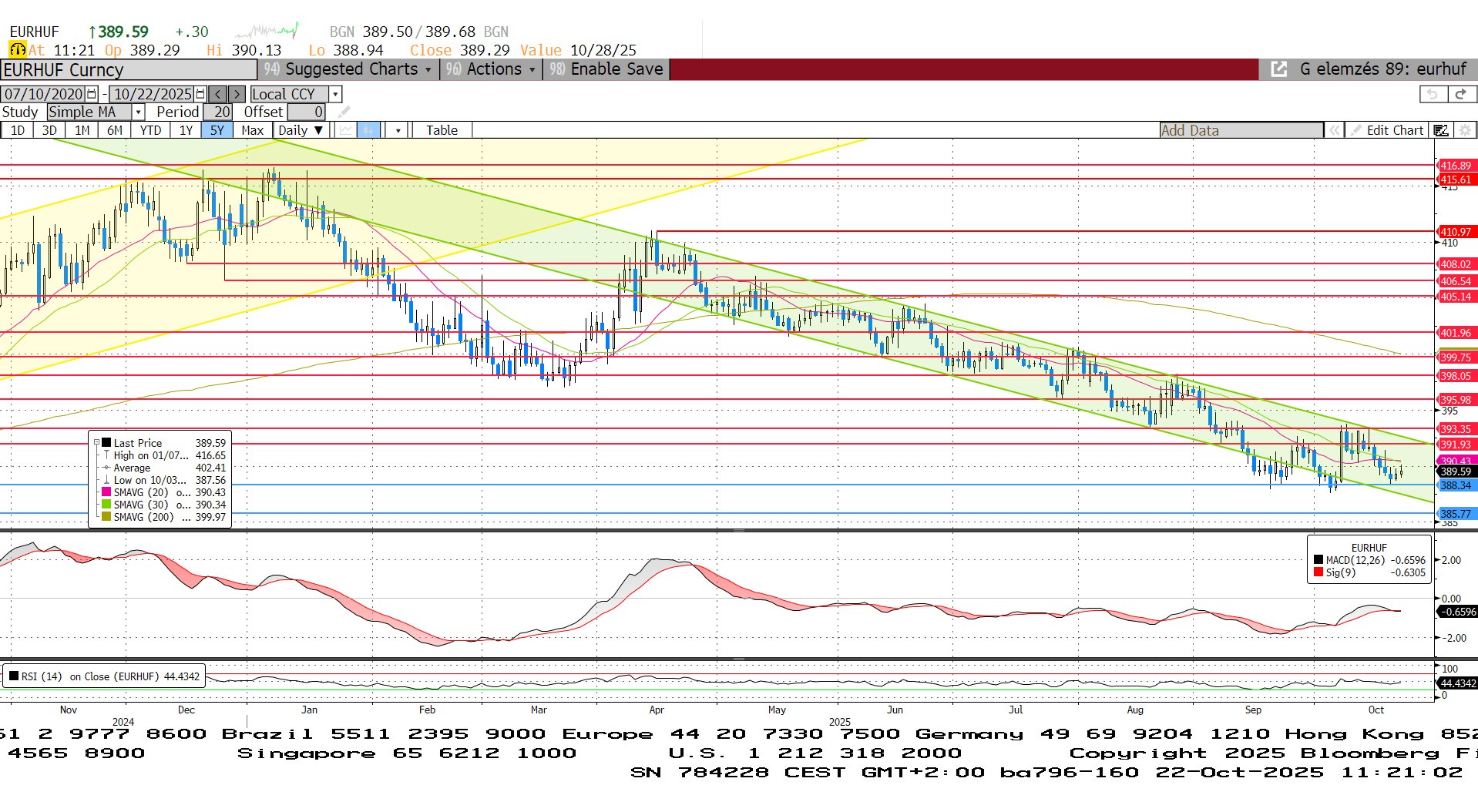This screenshot has height=812, width=1478.
Task: Open the Actions menu
Action: [x=492, y=69]
